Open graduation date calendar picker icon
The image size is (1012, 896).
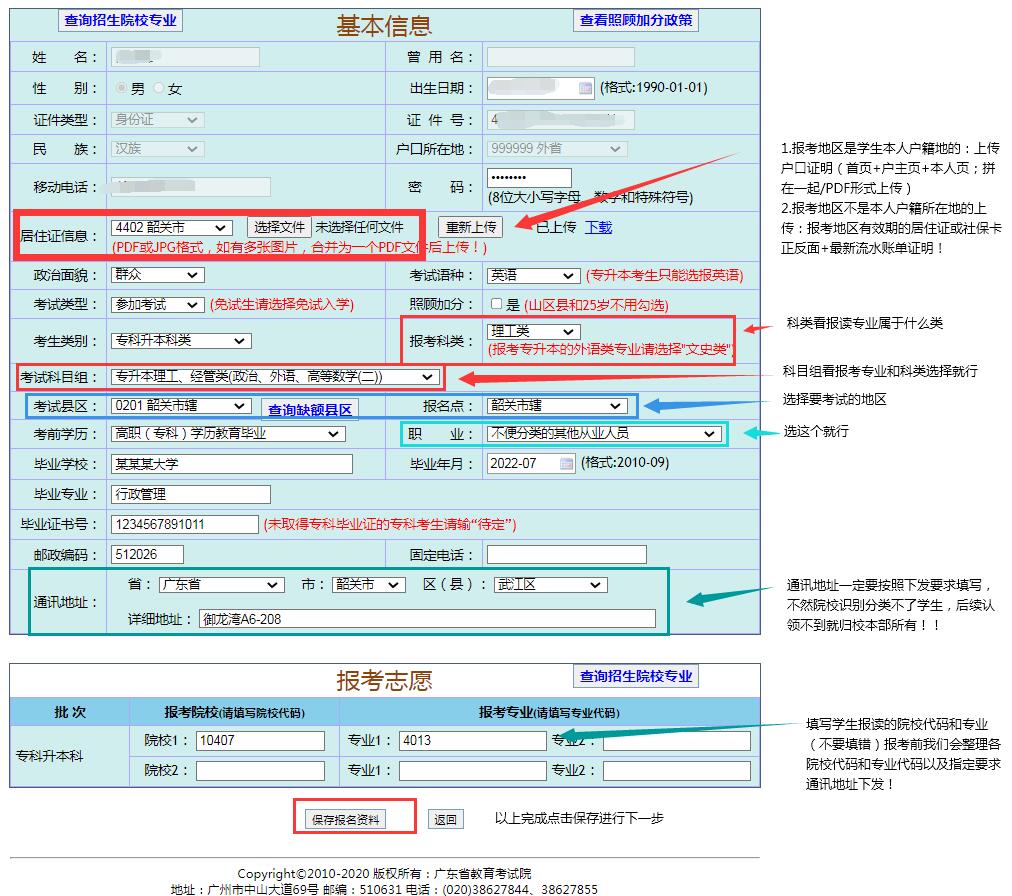click(566, 463)
